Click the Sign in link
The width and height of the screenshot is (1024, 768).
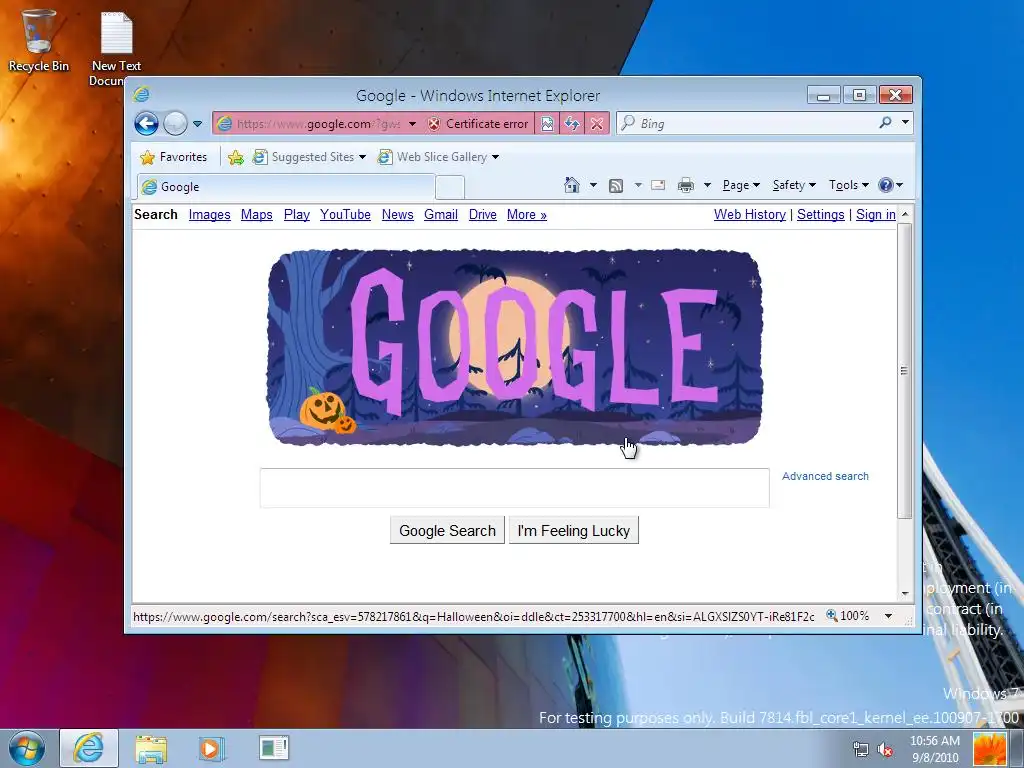[x=876, y=215]
